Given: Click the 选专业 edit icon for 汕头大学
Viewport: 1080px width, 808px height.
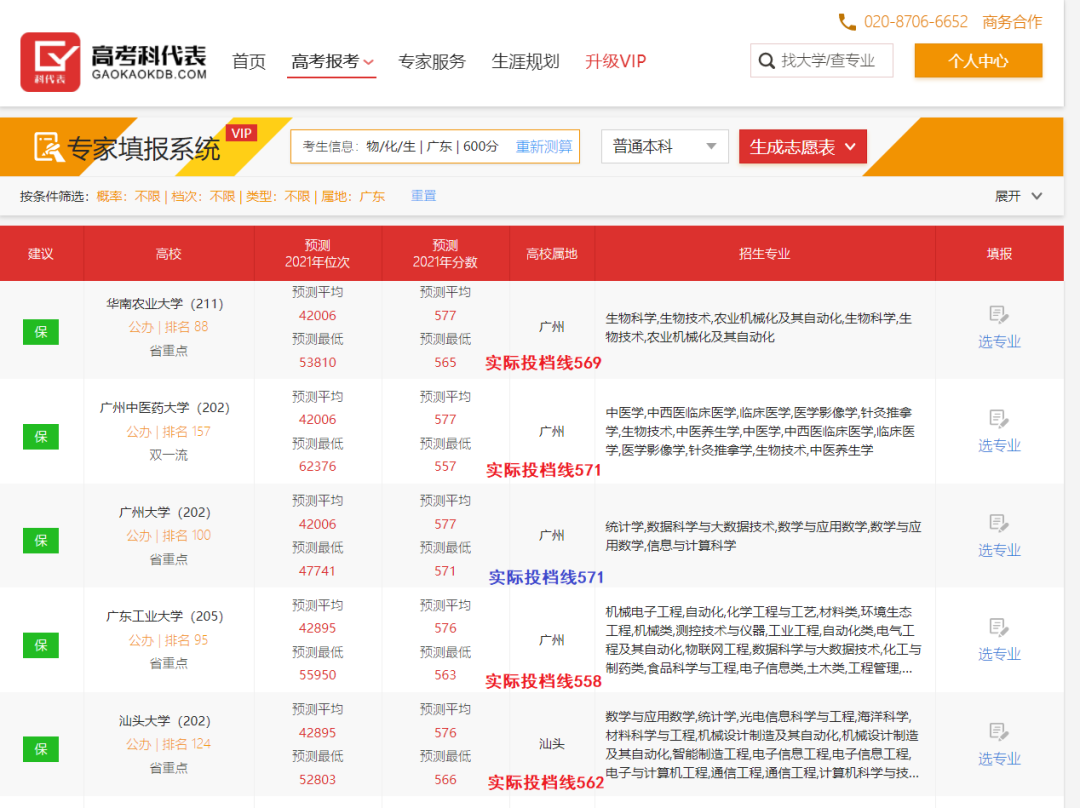Looking at the screenshot, I should tap(999, 732).
